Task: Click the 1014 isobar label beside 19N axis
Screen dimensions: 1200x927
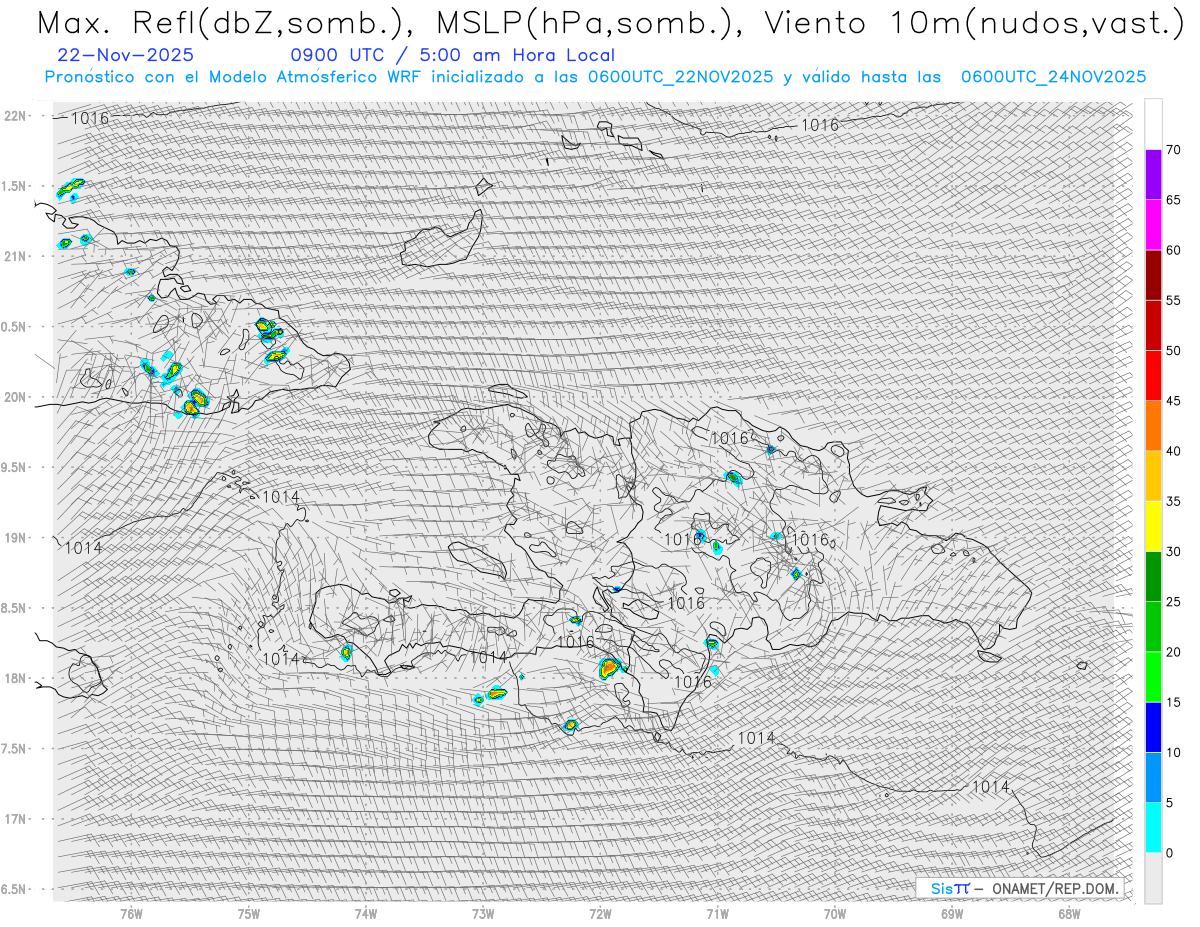Action: coord(83,548)
